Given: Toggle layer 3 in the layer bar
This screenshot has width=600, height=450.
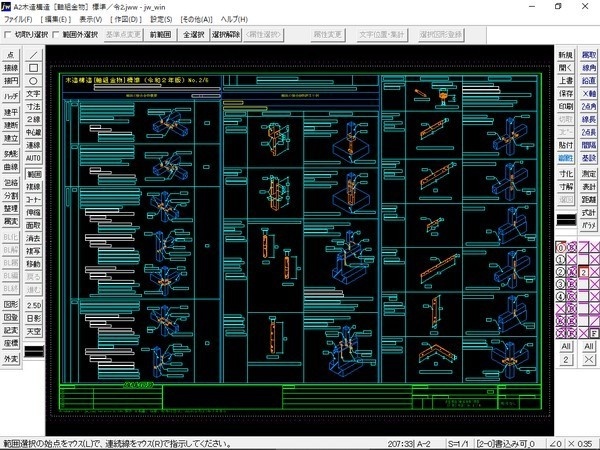Looking at the screenshot, I should pyautogui.click(x=560, y=284).
